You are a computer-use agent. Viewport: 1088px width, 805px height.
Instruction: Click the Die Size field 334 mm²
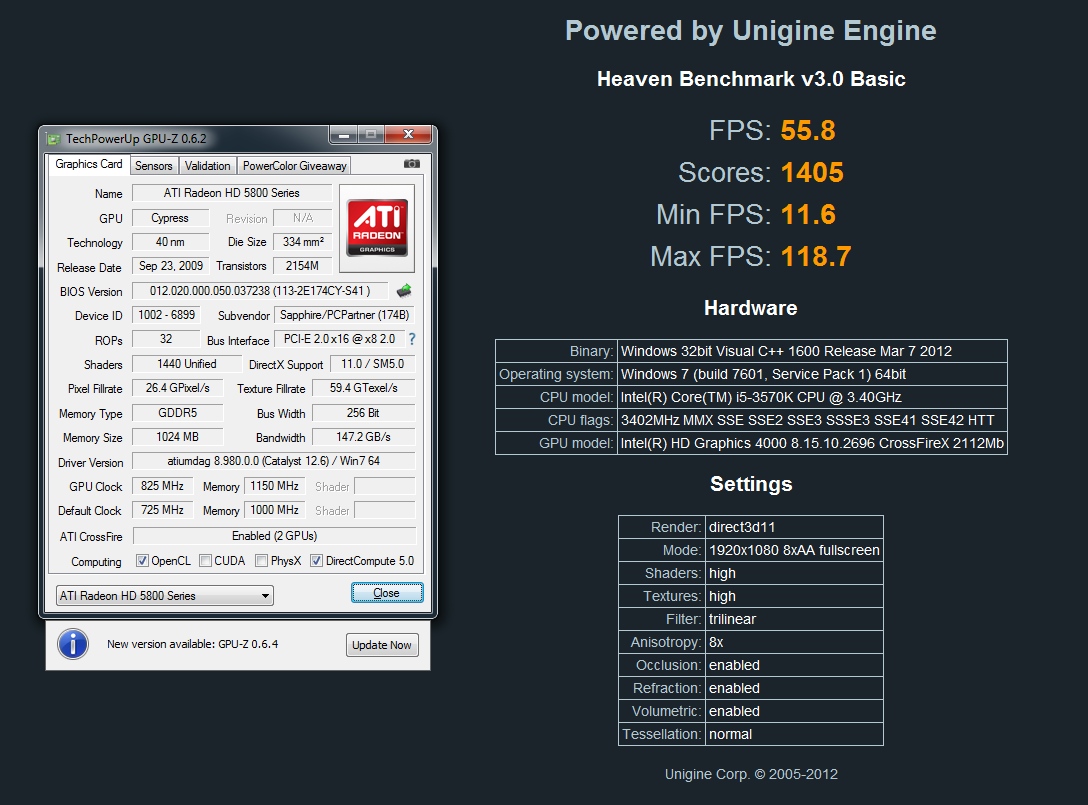point(303,242)
